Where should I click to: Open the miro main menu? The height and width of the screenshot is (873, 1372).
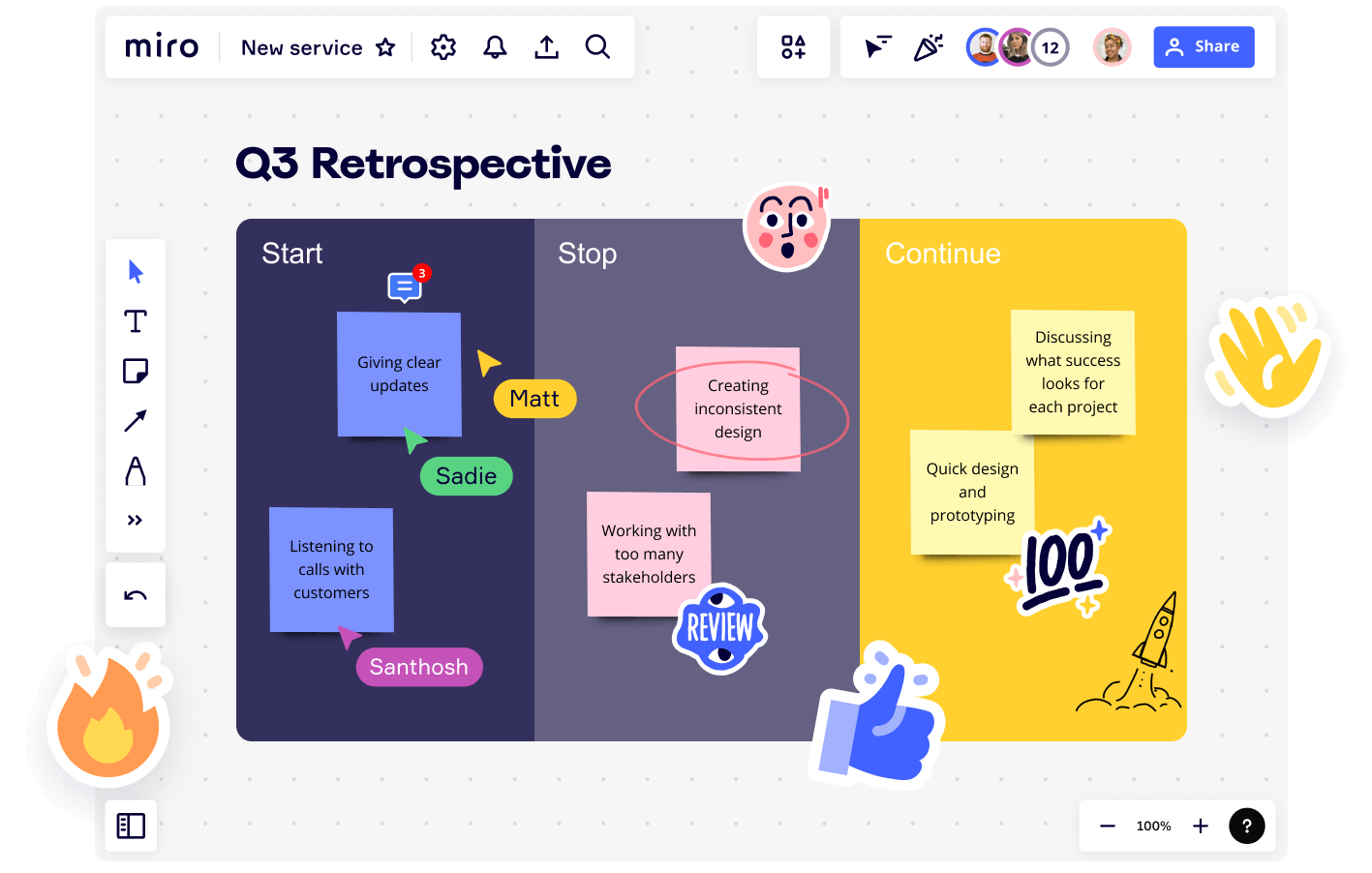pyautogui.click(x=162, y=45)
